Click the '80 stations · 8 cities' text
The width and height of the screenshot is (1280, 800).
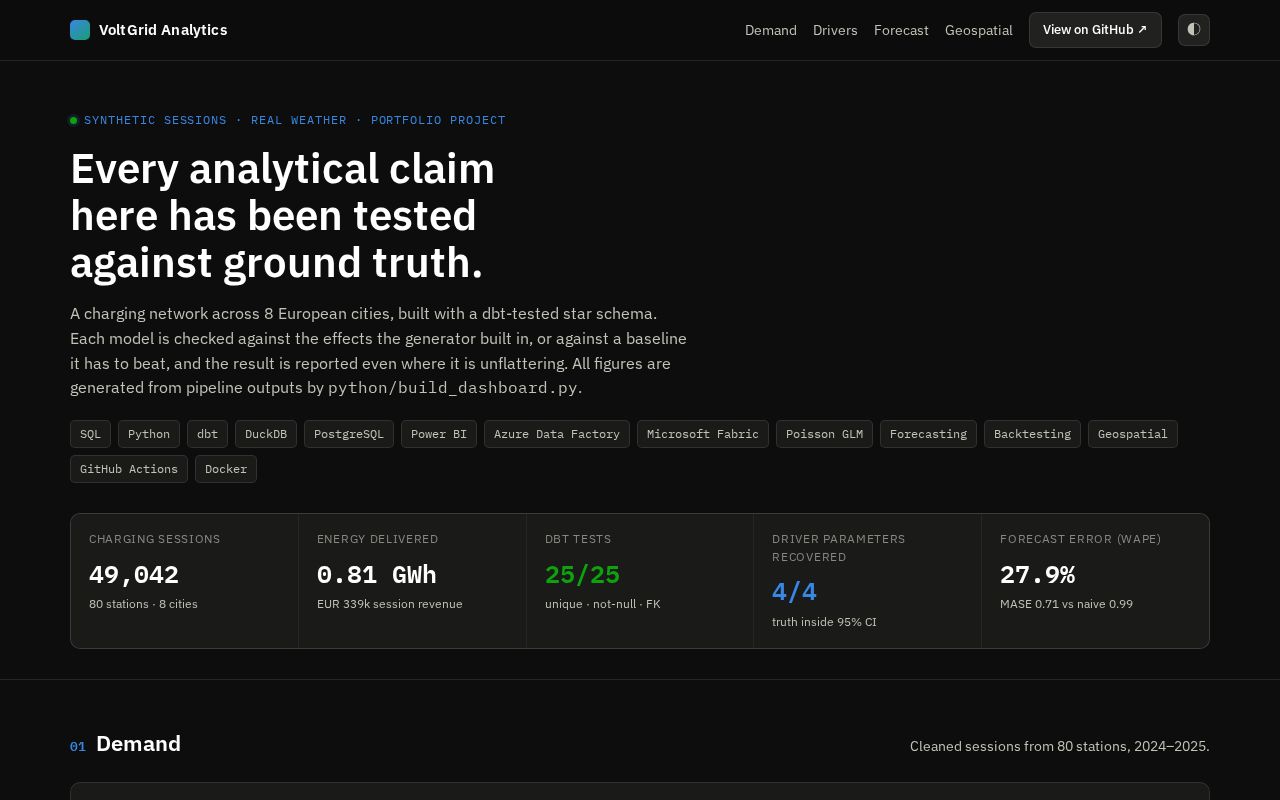pyautogui.click(x=143, y=604)
